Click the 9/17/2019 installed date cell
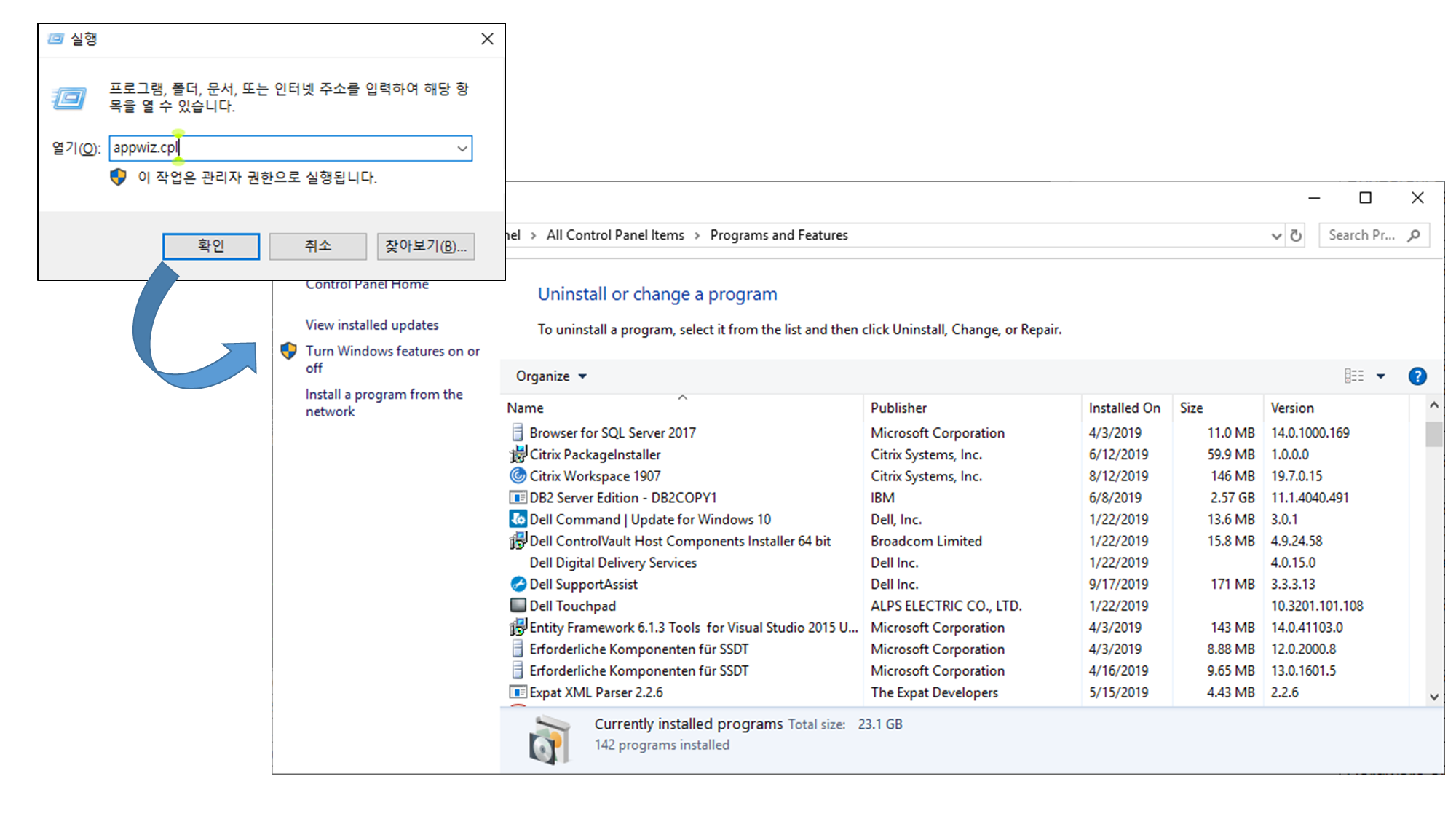1456x819 pixels. tap(1118, 584)
